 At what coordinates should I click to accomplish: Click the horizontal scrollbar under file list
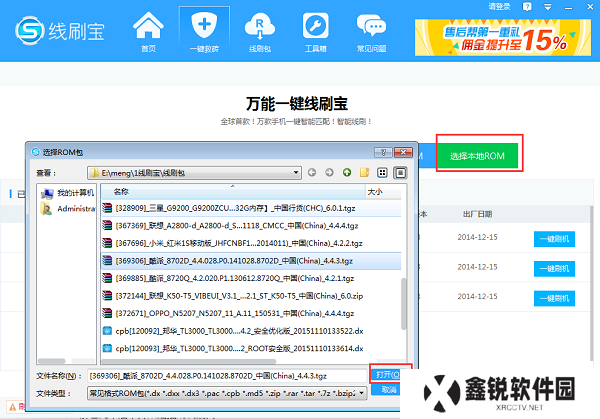[x=189, y=361]
